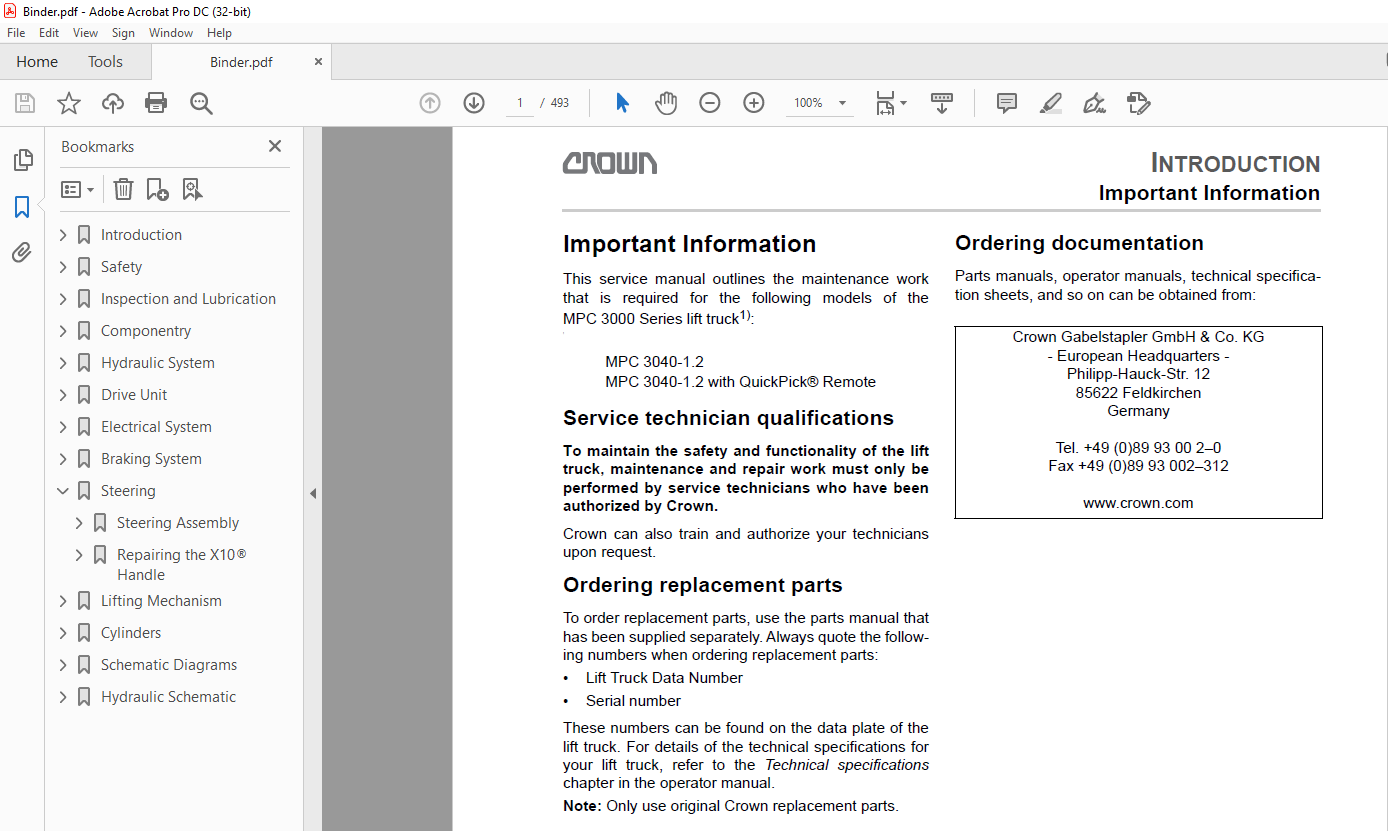1388x831 pixels.
Task: Open the fit page options icon
Action: pyautogui.click(x=890, y=103)
